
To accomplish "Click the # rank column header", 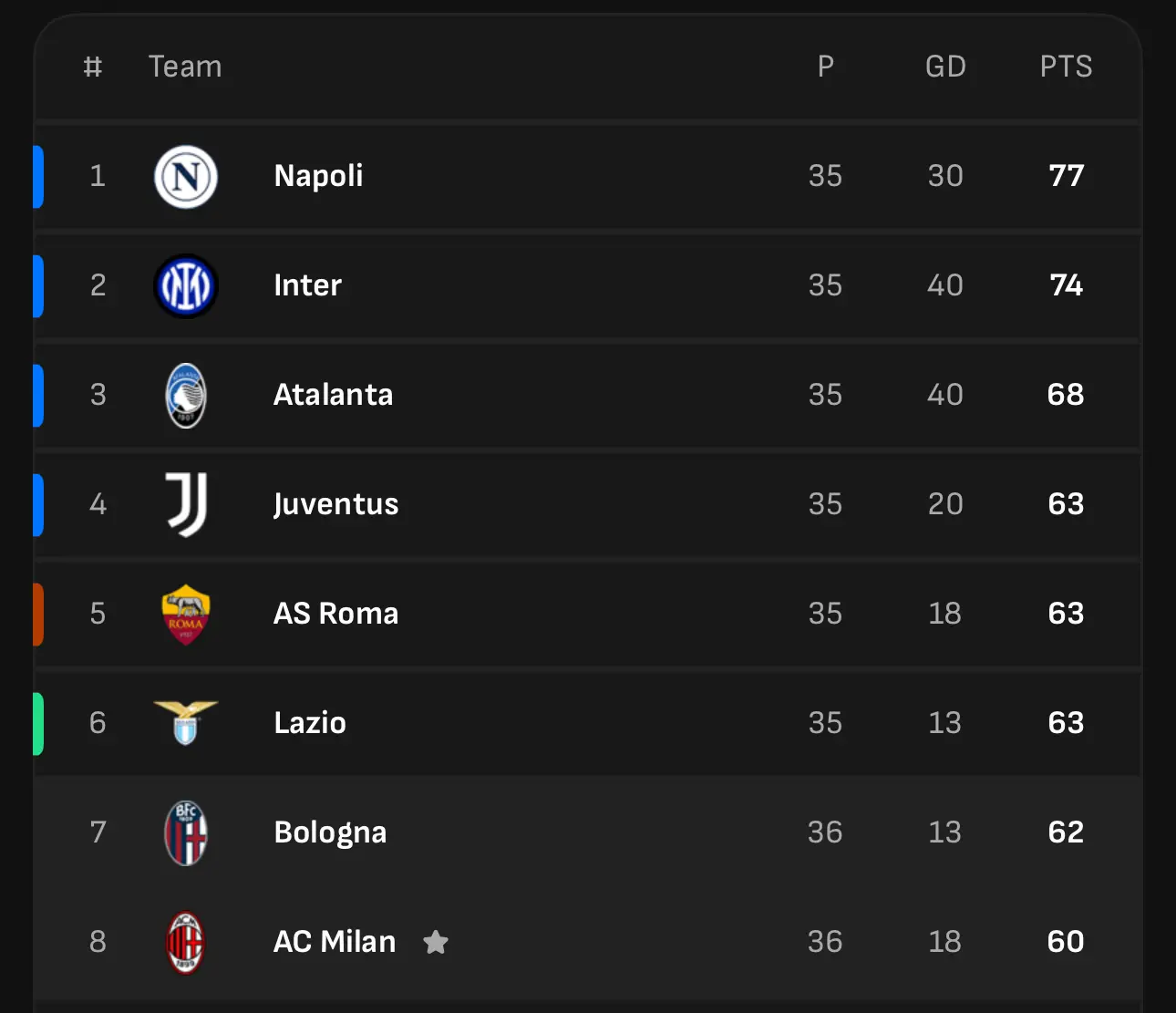I will pyautogui.click(x=92, y=67).
